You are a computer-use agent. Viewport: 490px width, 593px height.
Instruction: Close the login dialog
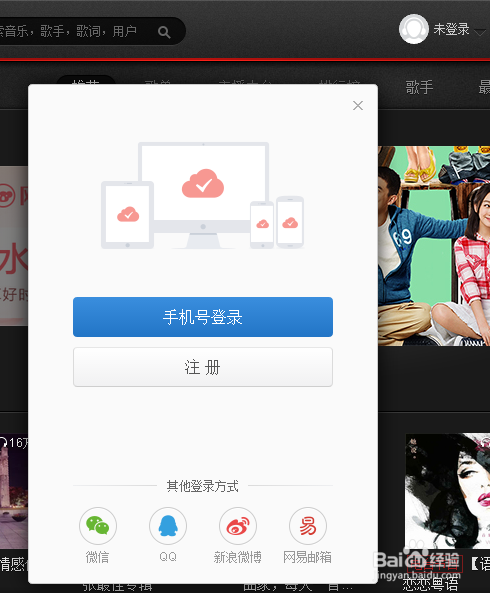click(x=358, y=106)
